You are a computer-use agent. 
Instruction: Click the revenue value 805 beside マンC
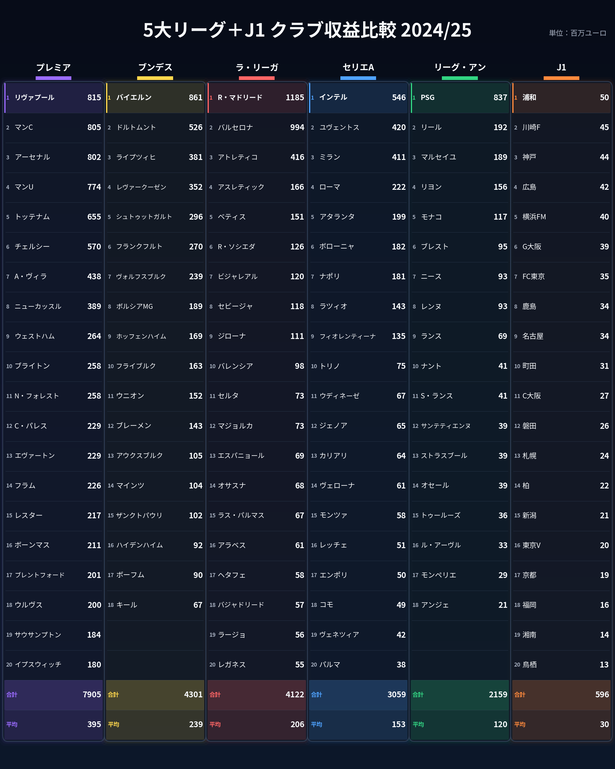94,128
